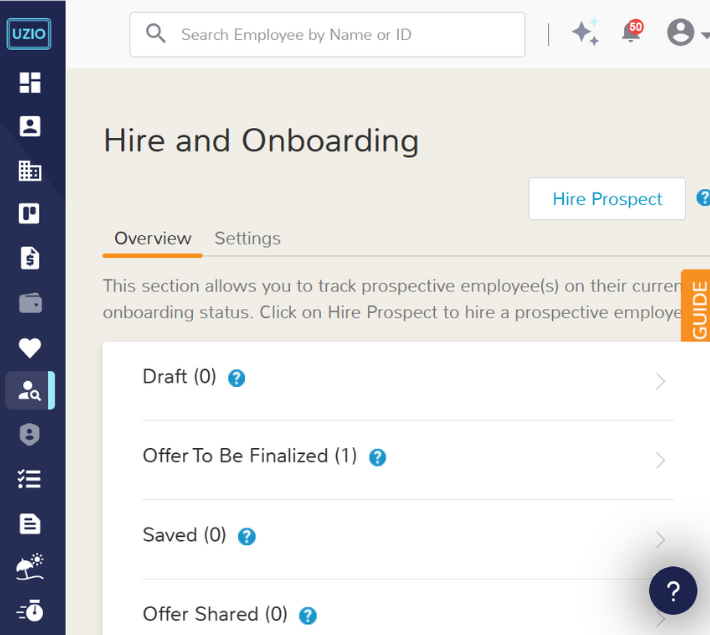710x635 pixels.
Task: Open the company building icon in sidebar
Action: point(30,171)
